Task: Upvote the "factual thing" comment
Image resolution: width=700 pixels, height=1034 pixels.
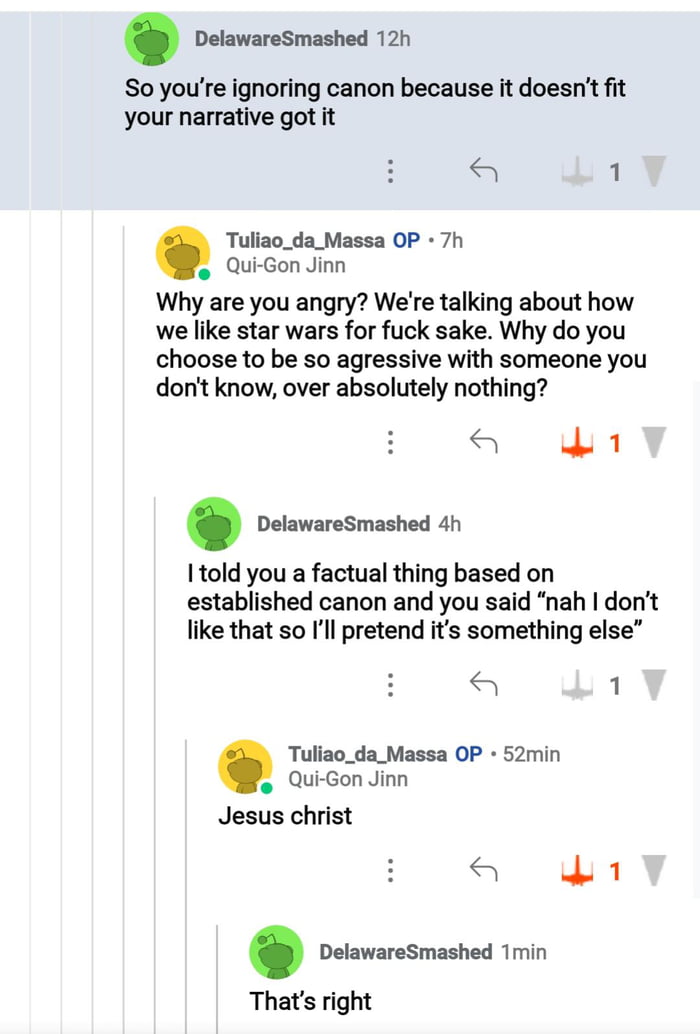Action: (579, 685)
